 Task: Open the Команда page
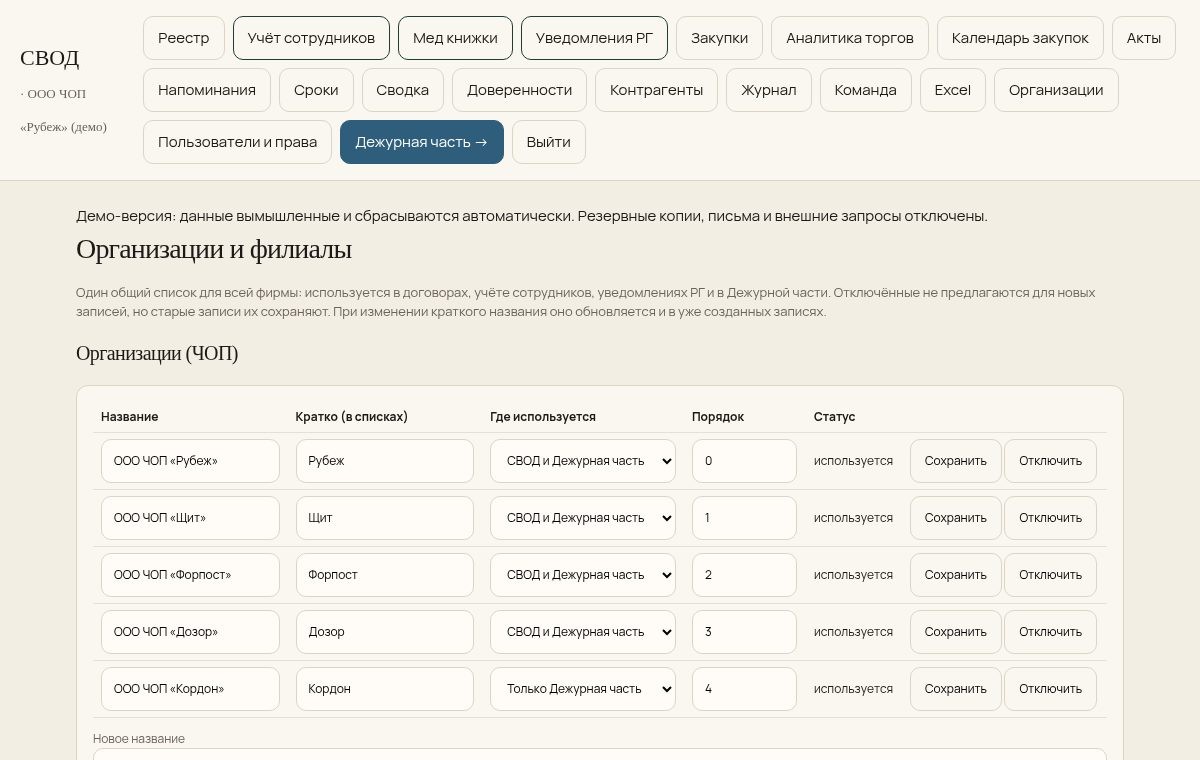(x=866, y=90)
